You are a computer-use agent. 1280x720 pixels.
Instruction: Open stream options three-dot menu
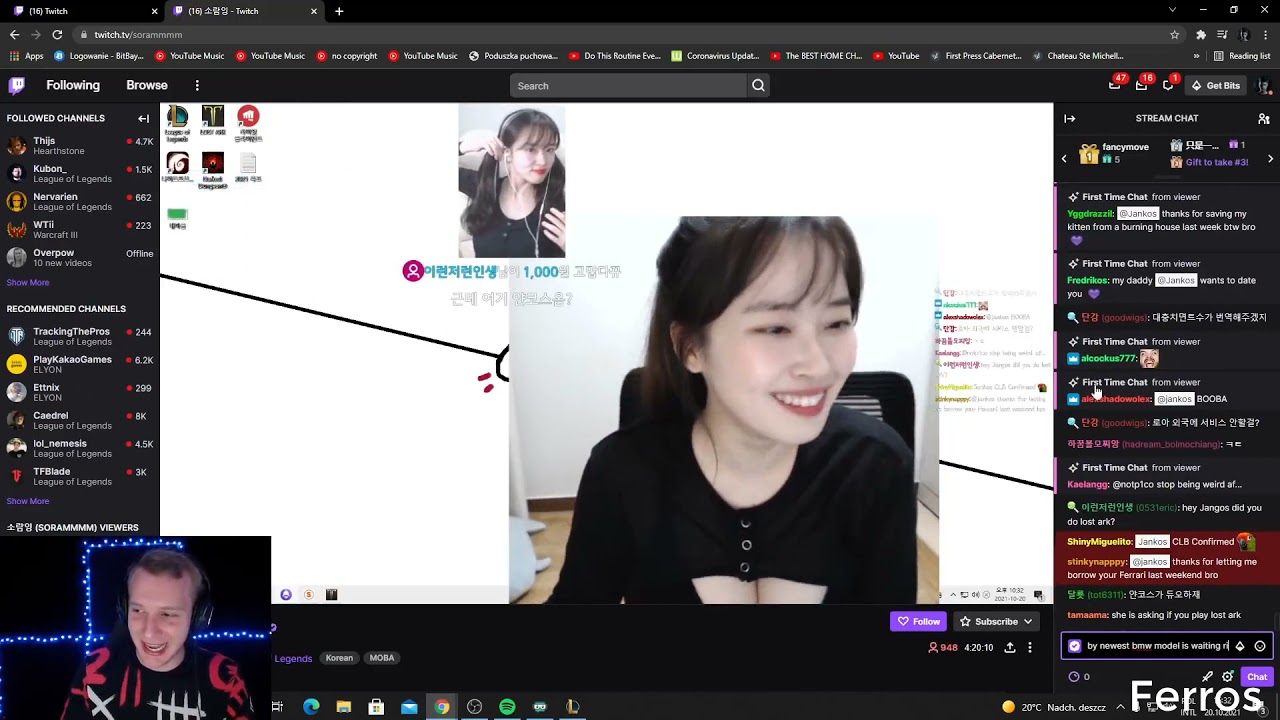(1030, 648)
